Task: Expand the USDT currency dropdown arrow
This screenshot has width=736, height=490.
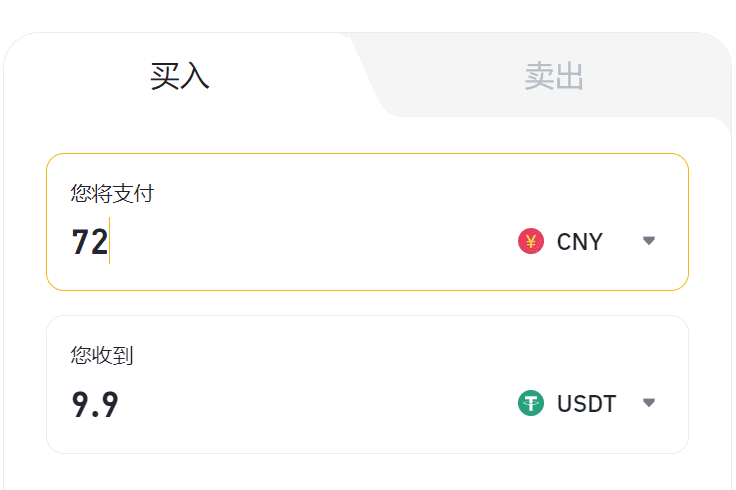Action: pyautogui.click(x=649, y=403)
